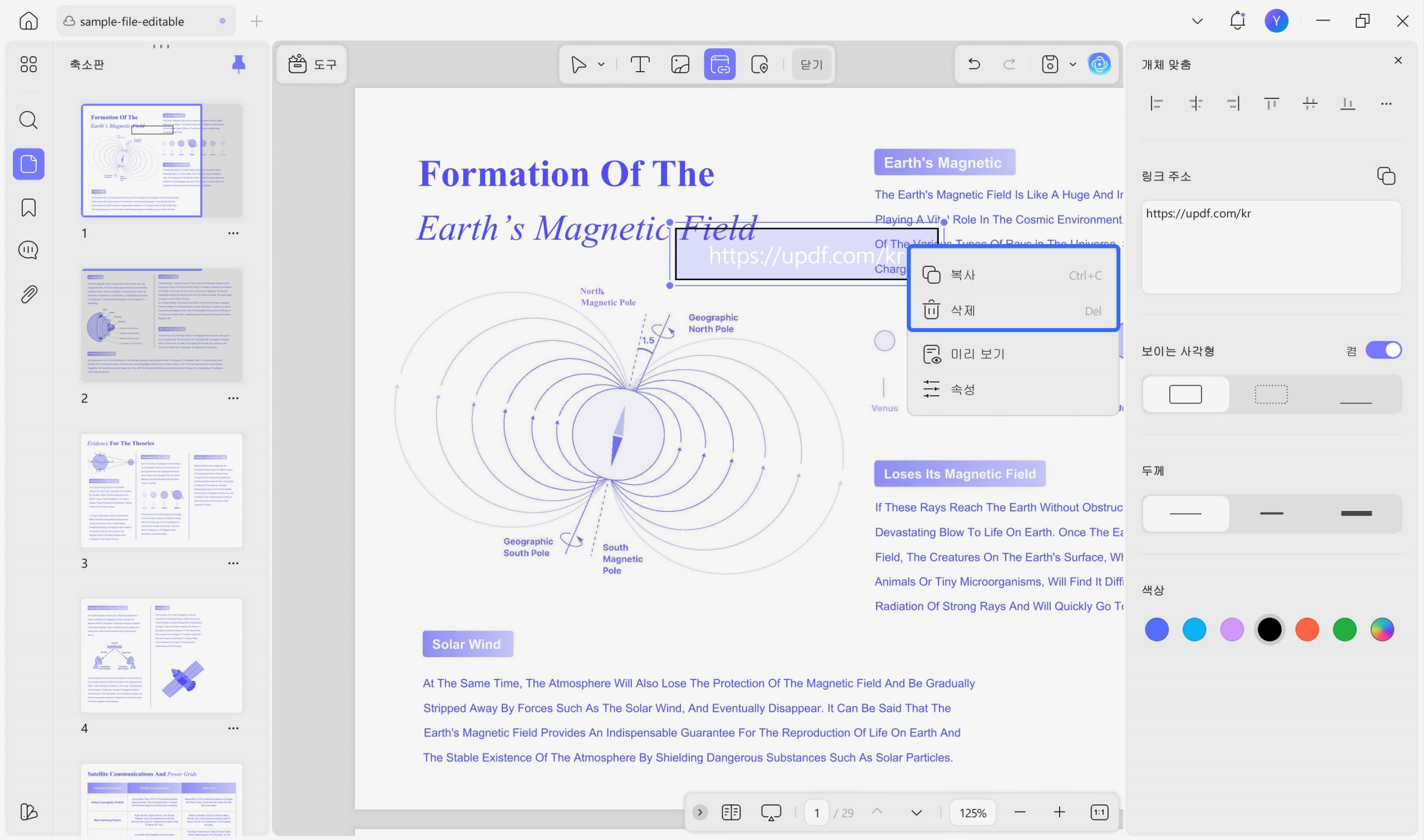
Task: Open the custom rainbow color picker
Action: pyautogui.click(x=1382, y=629)
